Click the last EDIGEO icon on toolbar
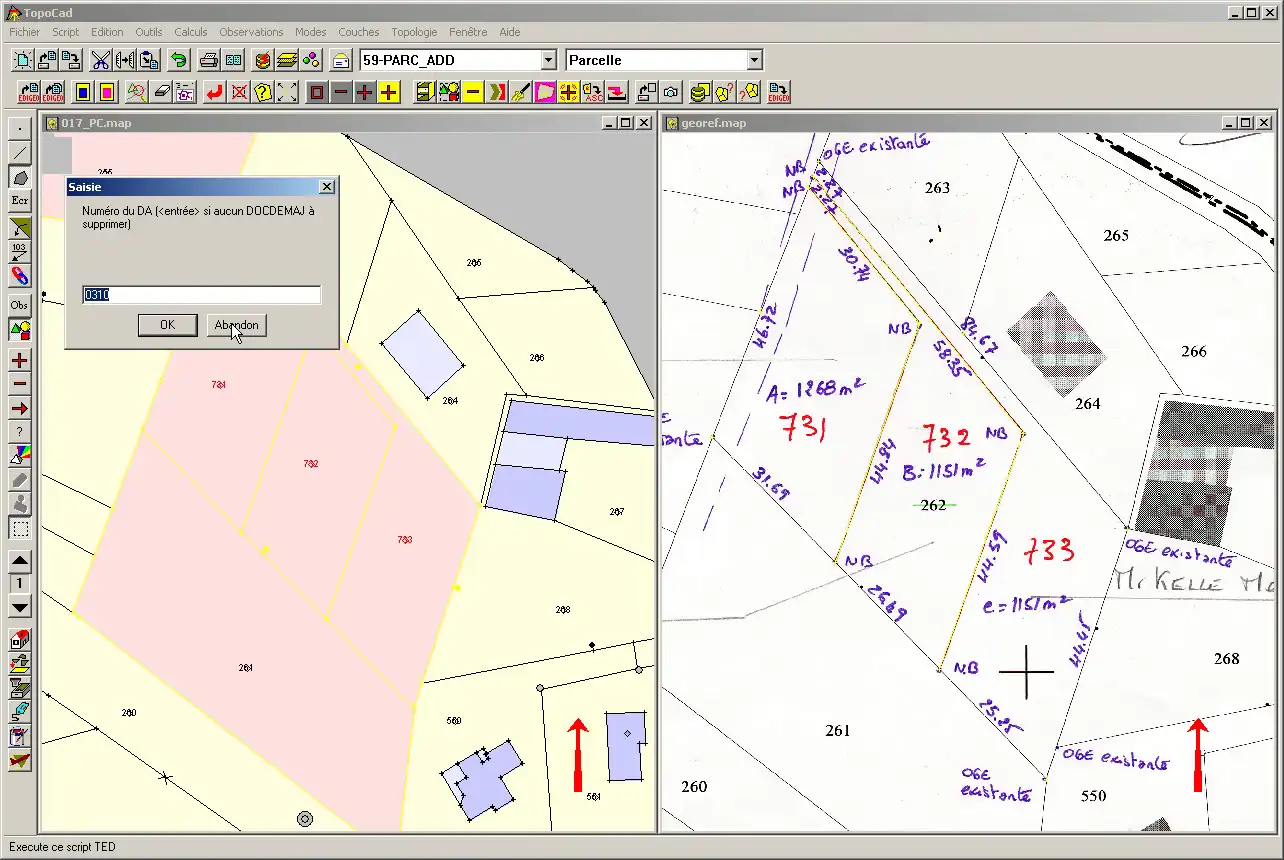 pos(779,92)
